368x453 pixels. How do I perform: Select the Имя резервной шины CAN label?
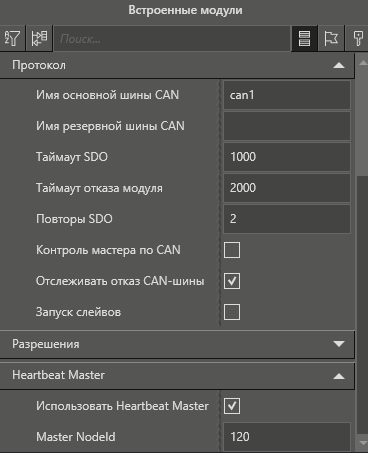[x=110, y=126]
